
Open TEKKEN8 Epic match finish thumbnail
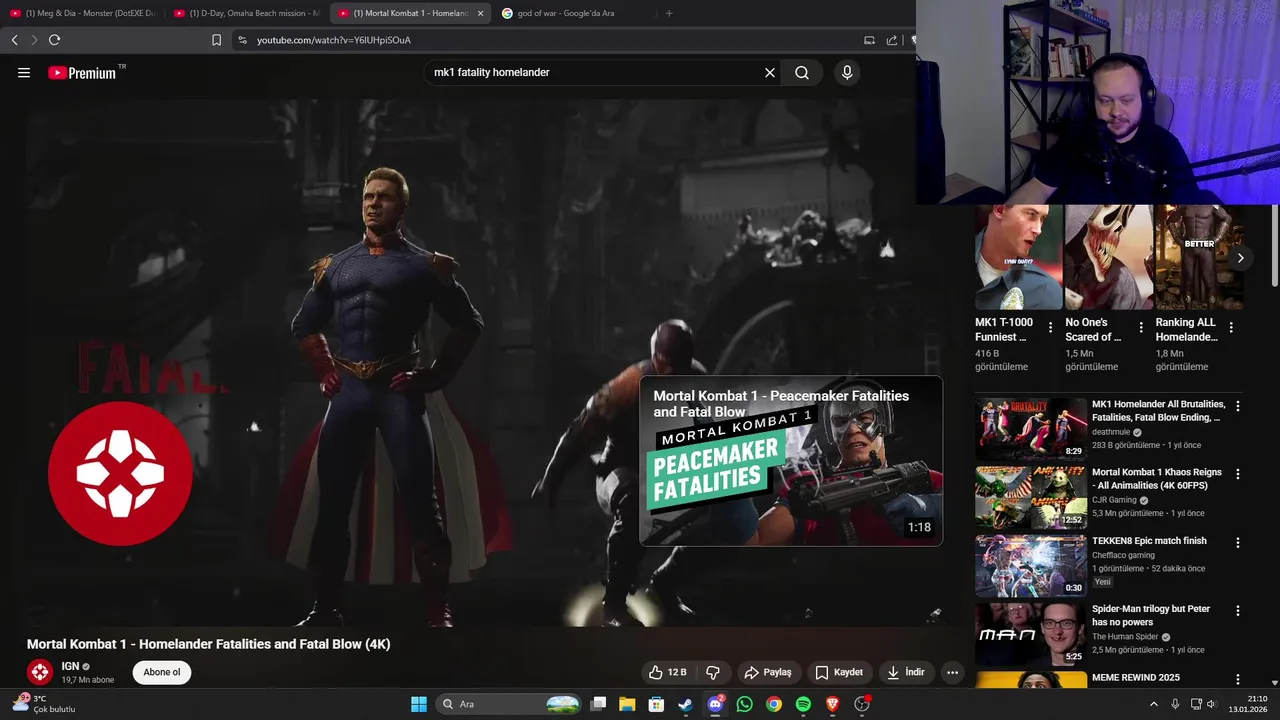pos(1031,565)
